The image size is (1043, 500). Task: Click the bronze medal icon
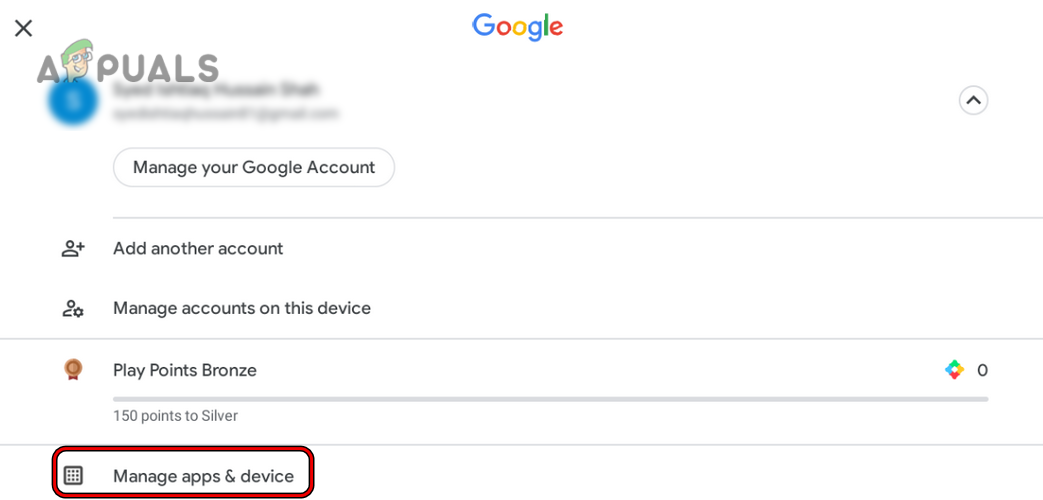[x=73, y=370]
